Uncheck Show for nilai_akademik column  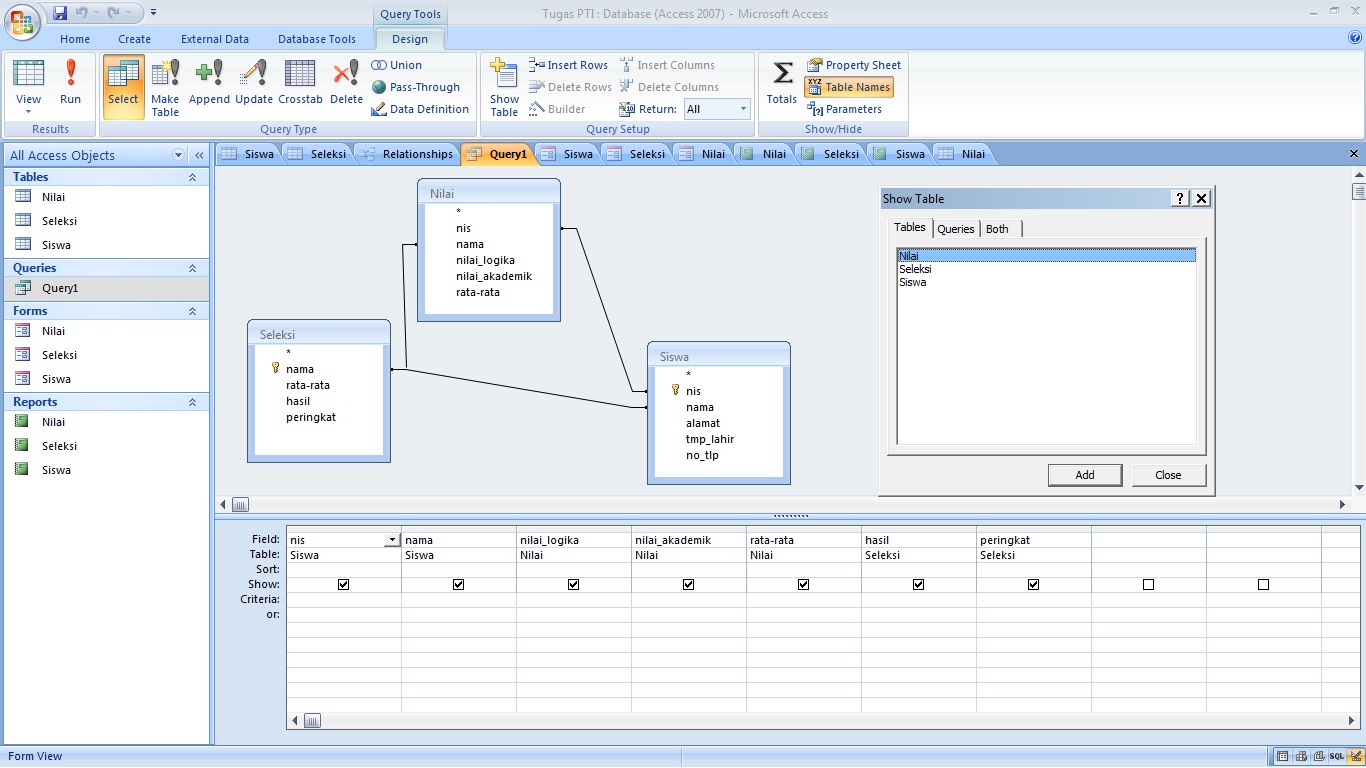(689, 584)
